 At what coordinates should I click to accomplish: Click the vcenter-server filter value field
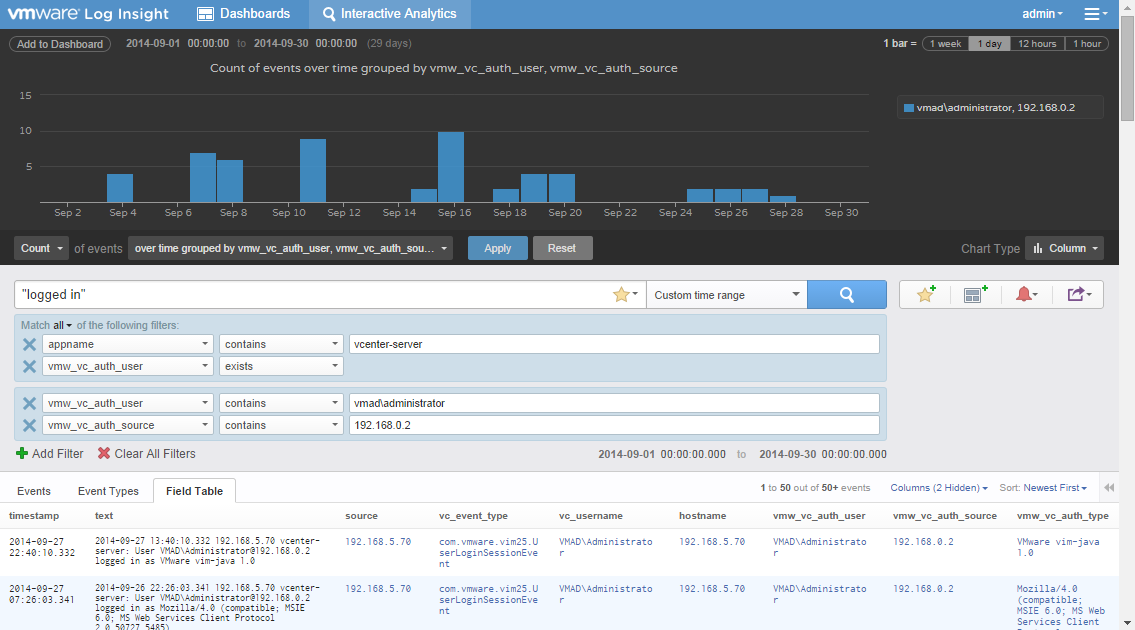pos(614,344)
